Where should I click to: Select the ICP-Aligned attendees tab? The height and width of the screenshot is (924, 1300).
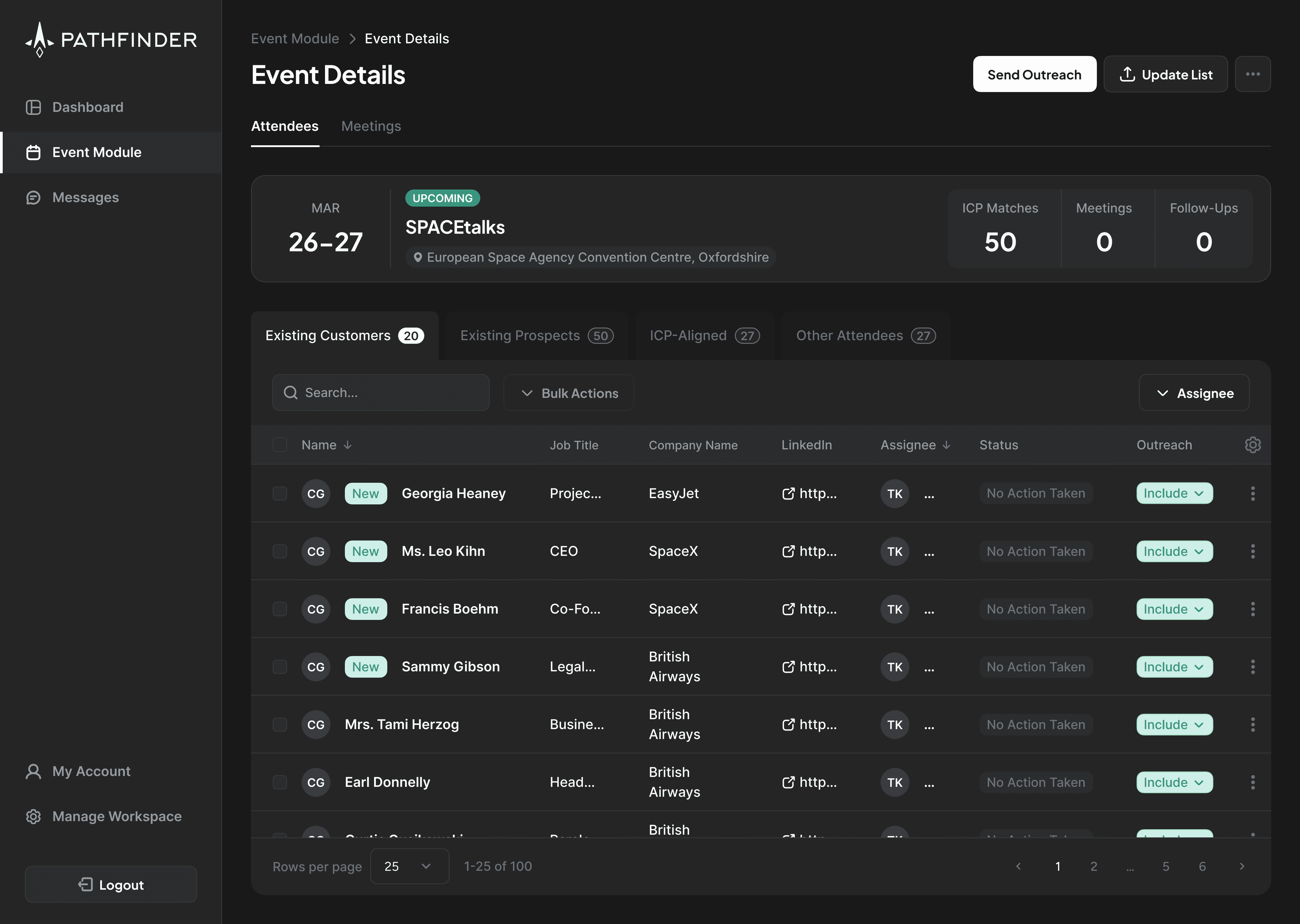point(704,336)
